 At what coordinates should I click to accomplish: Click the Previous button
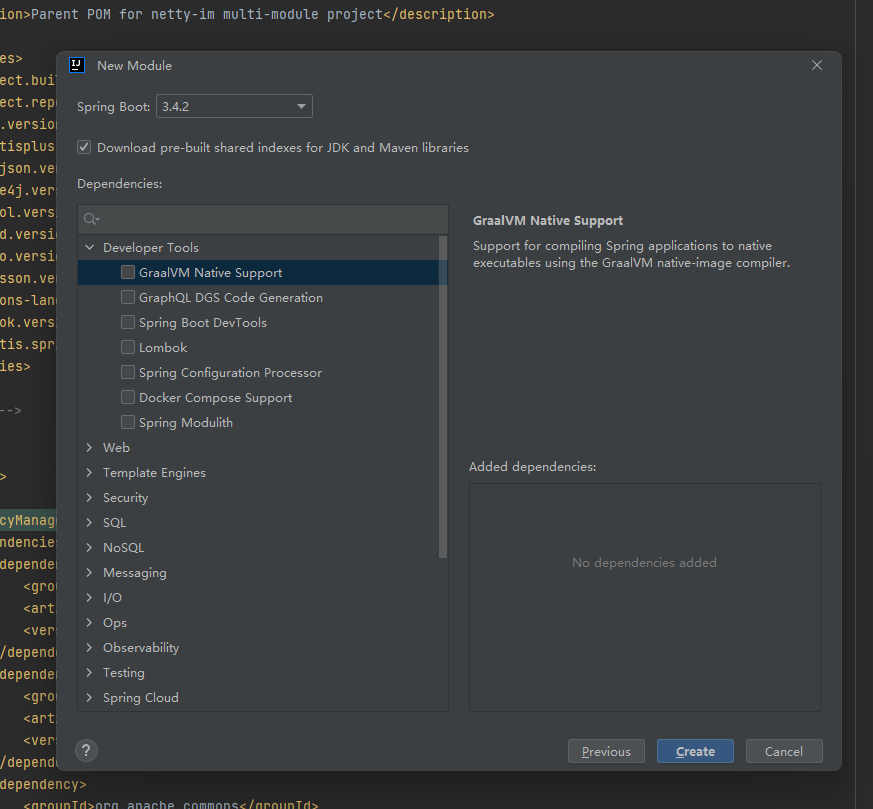coord(606,751)
